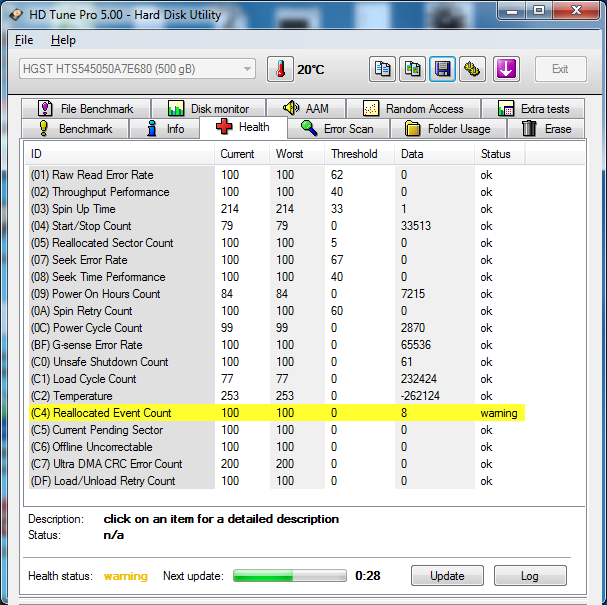
Task: Click the Next update progress bar
Action: coord(289,576)
